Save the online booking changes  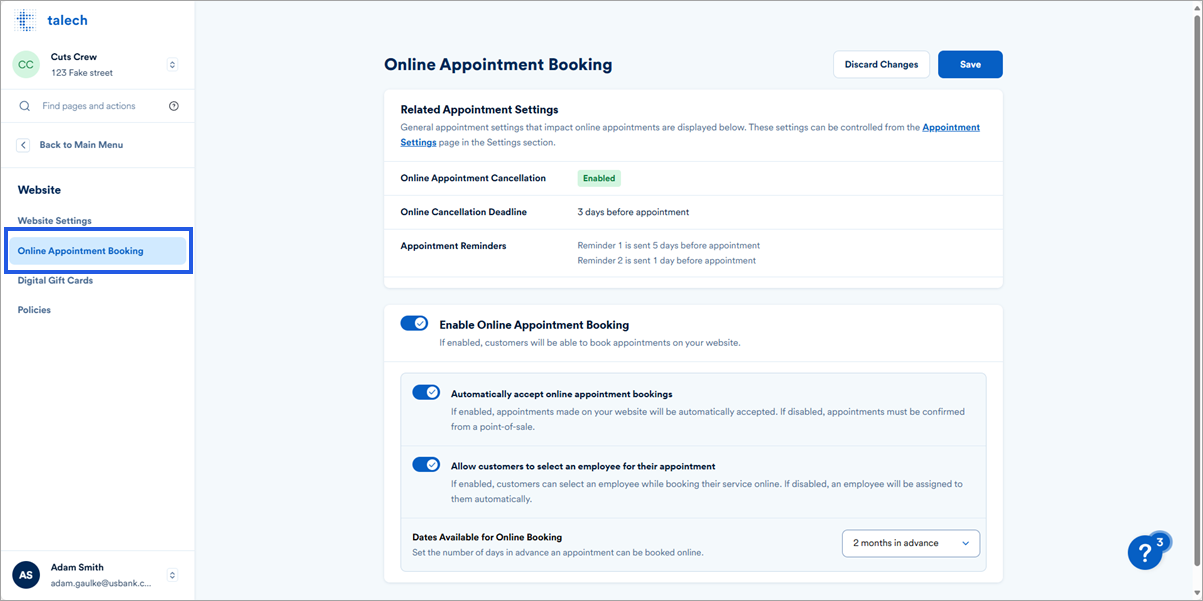[x=969, y=63]
